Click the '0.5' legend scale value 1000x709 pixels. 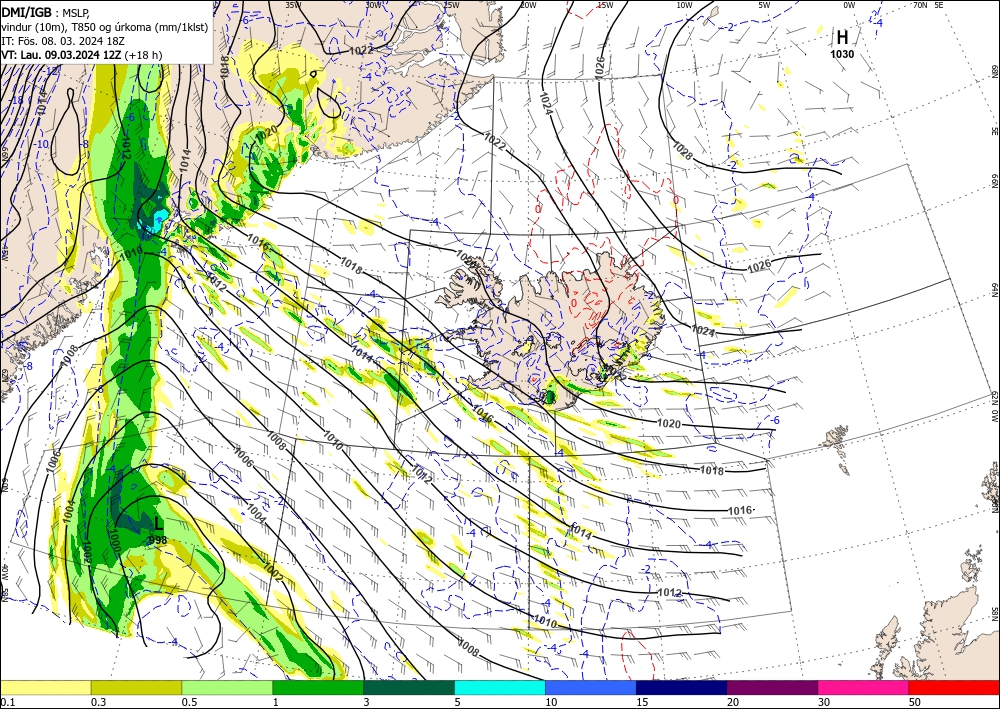[189, 702]
